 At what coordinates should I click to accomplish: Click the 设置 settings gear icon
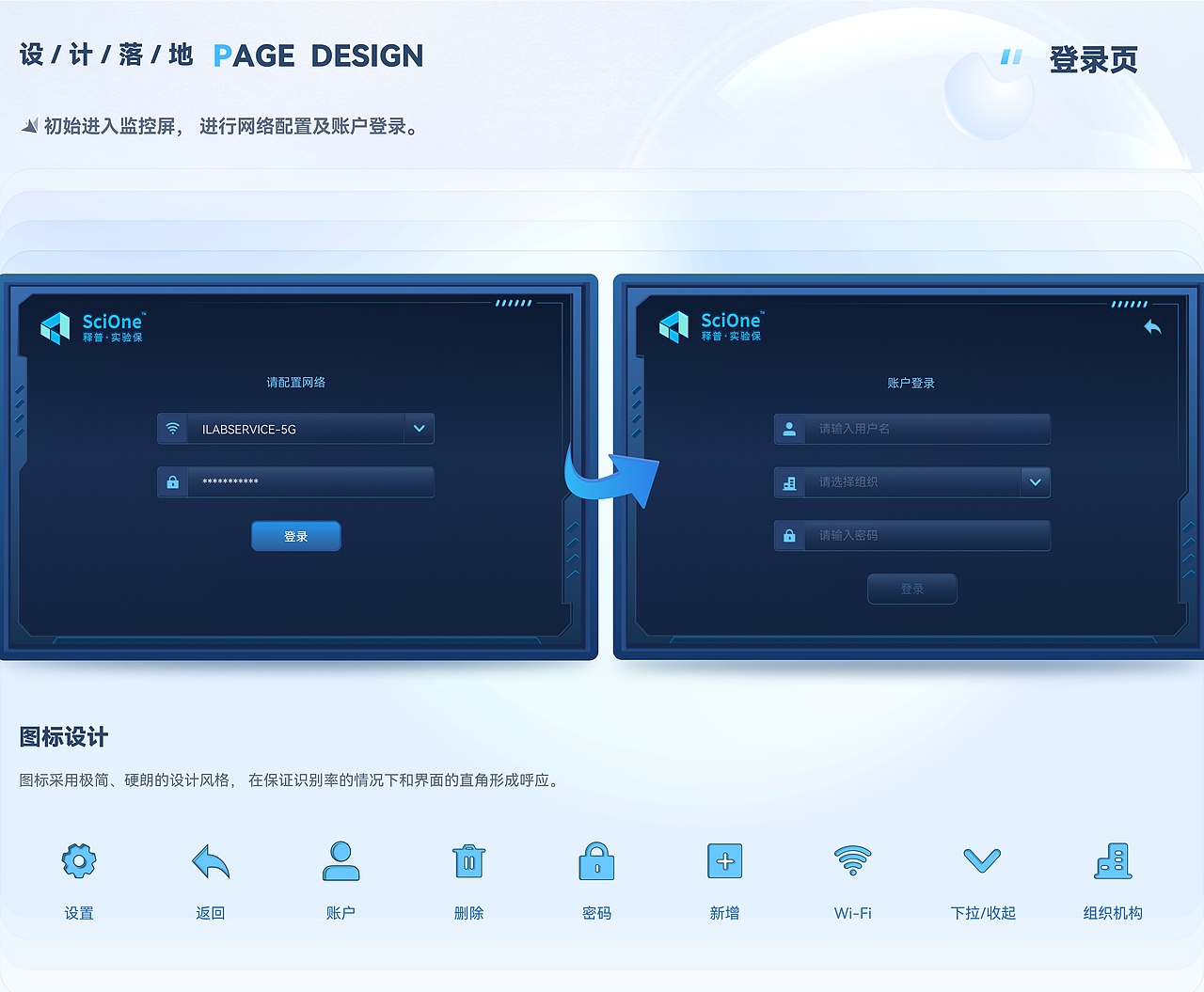coord(79,860)
